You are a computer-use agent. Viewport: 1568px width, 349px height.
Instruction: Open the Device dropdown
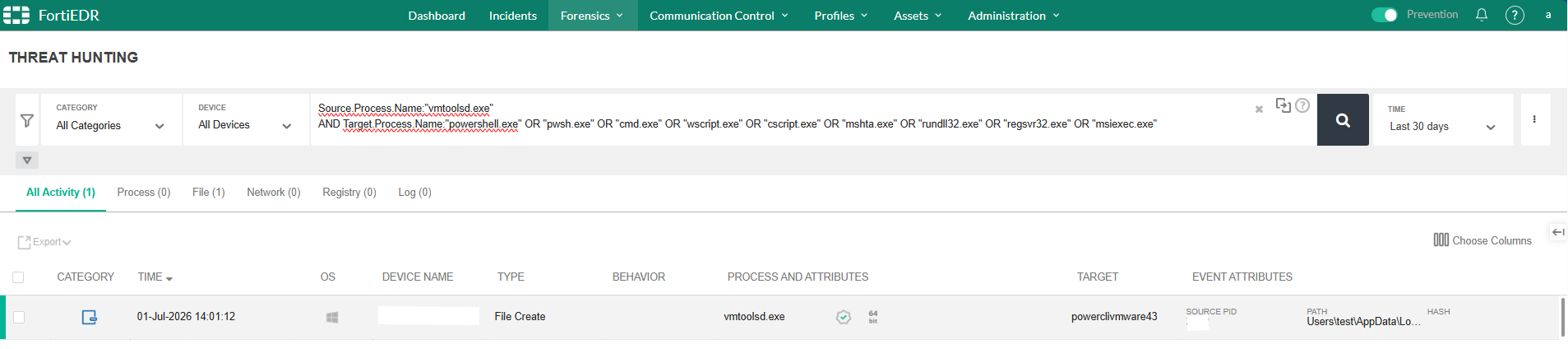click(x=246, y=119)
